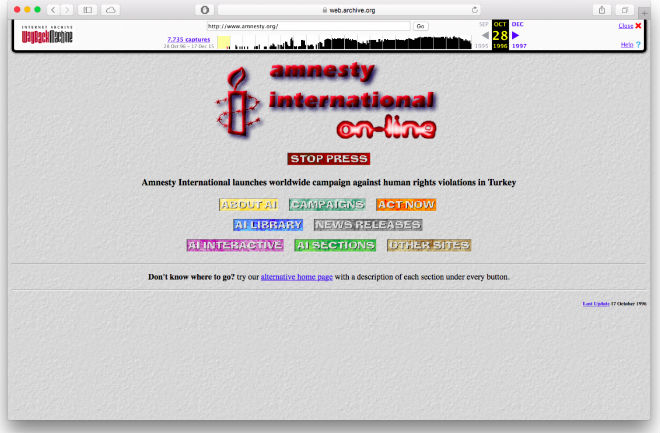The height and width of the screenshot is (433, 660).
Task: Go to previous capture with left arrow
Action: [x=485, y=35]
